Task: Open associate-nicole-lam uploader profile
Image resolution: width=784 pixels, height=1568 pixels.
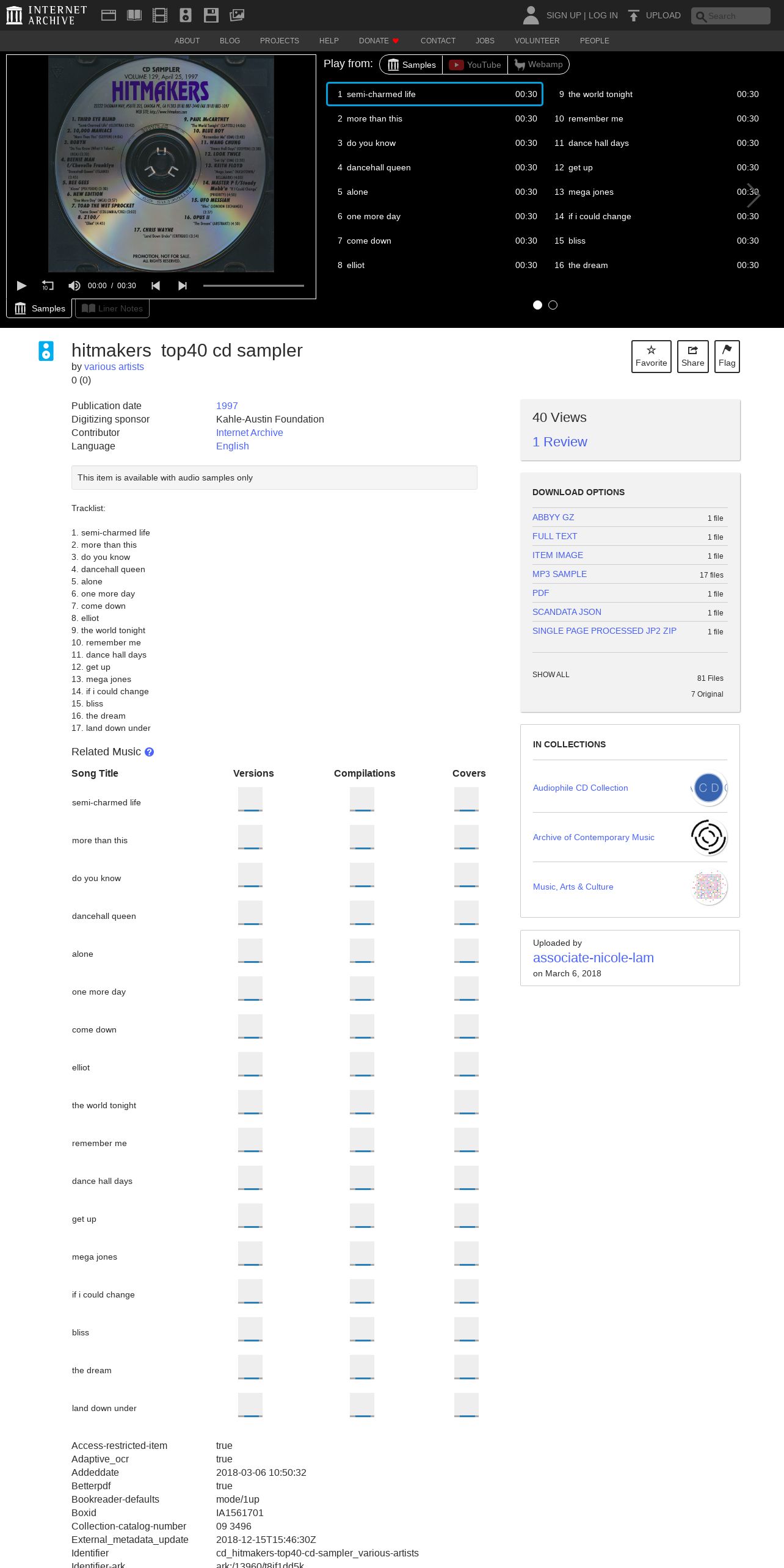Action: pos(593,958)
